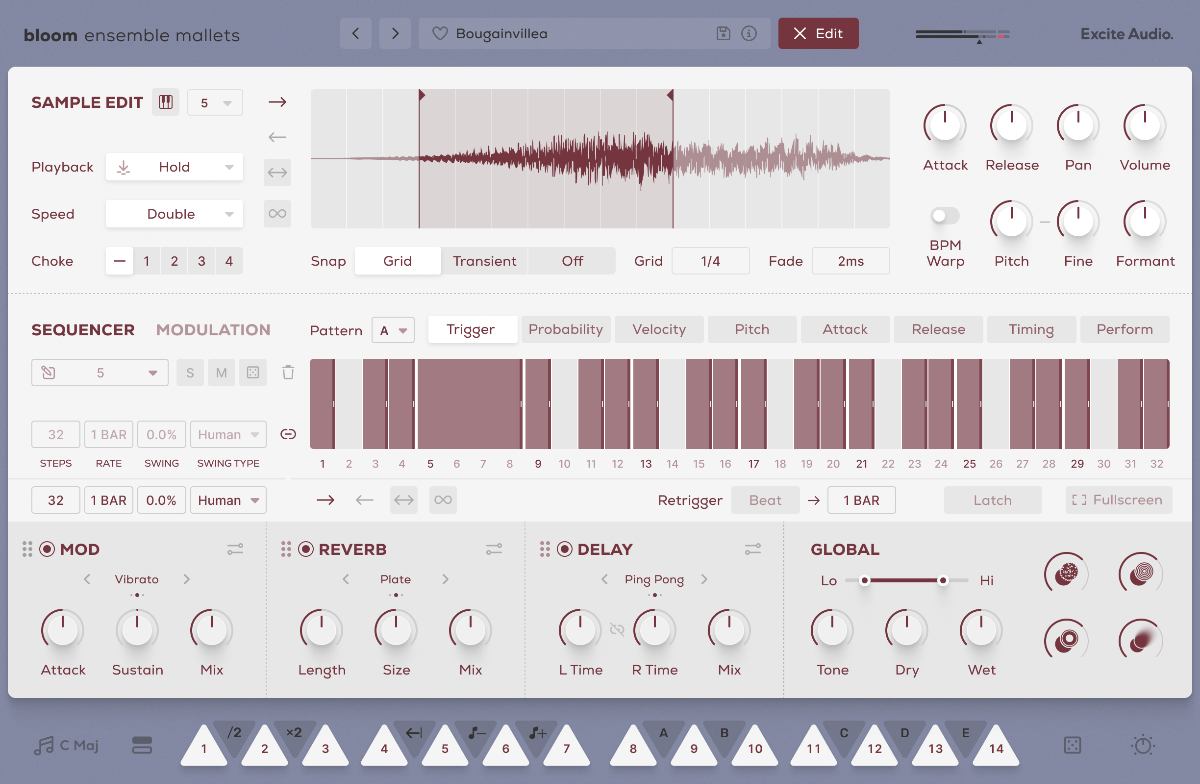Set sequencer direction to backward arrow
1200x784 pixels.
pyautogui.click(x=364, y=500)
